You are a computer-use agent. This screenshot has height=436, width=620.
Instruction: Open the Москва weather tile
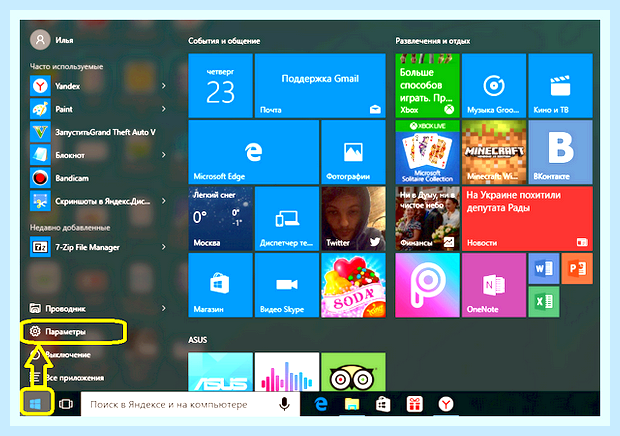click(x=220, y=219)
